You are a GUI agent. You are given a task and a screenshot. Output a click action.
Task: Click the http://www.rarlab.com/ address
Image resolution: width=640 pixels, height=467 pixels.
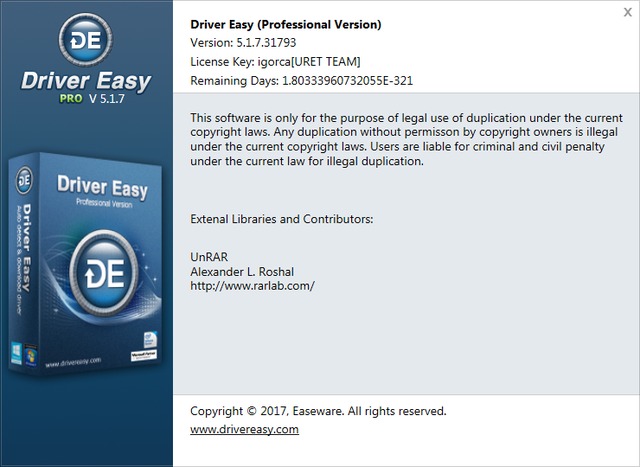pos(252,286)
